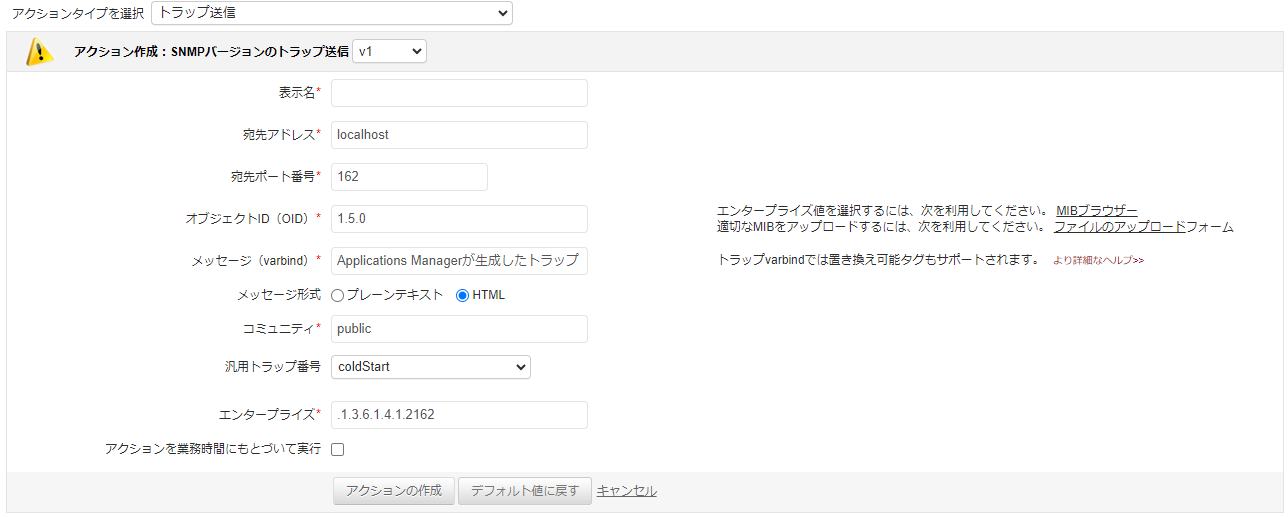Screen dimensions: 1288x517
Task: Open the MIBブラウザー link
Action: (1096, 211)
